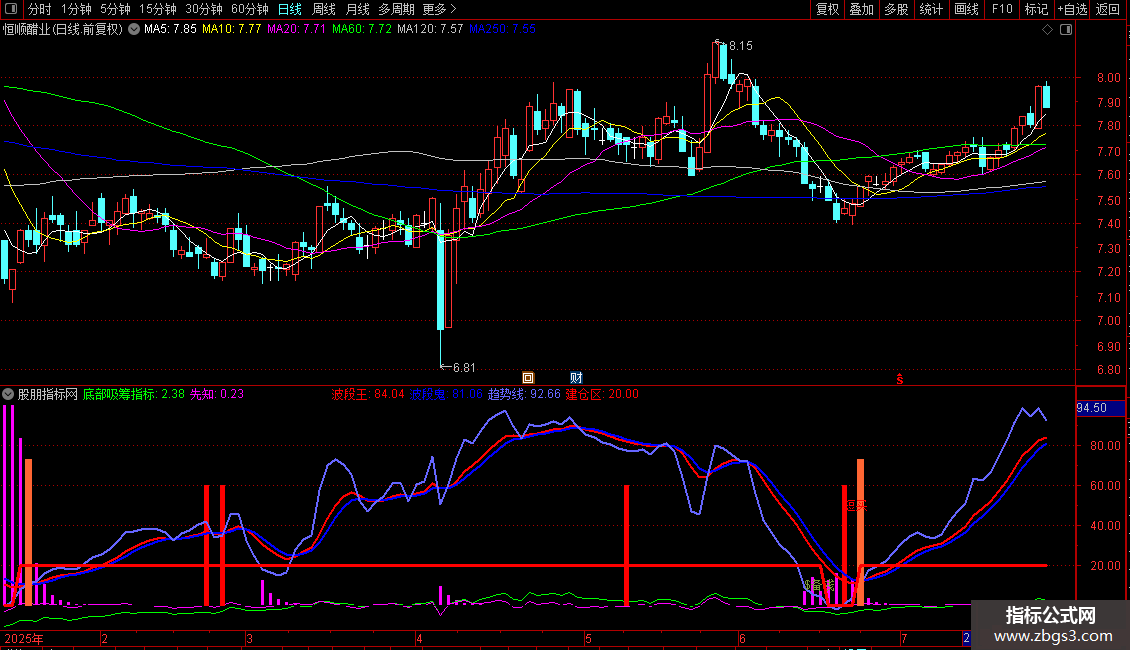1130x650 pixels.
Task: Open the 复权 adjustment button
Action: pos(827,9)
